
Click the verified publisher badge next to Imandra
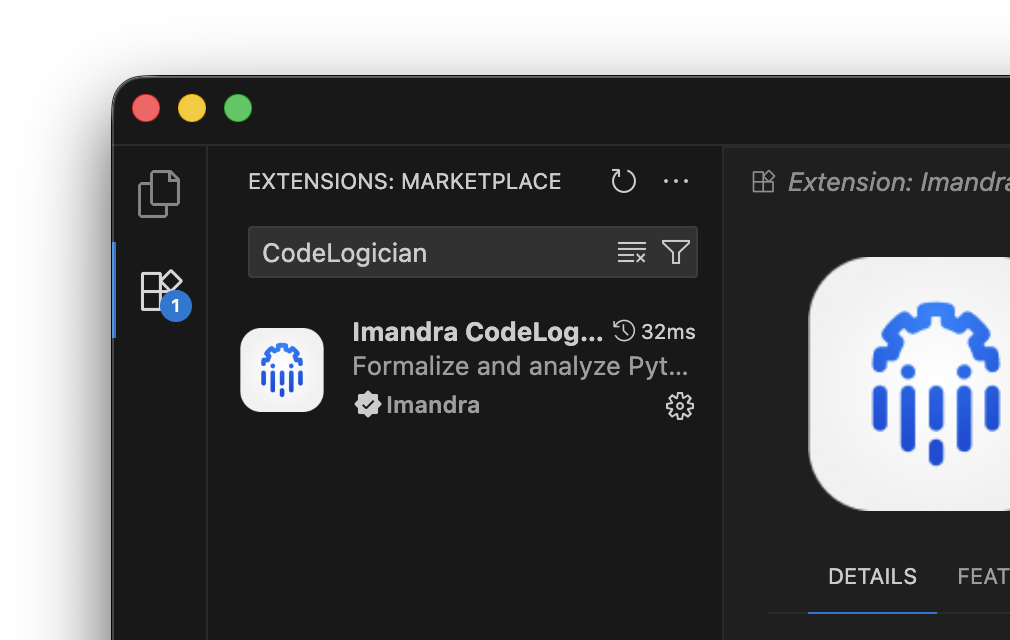pos(368,405)
